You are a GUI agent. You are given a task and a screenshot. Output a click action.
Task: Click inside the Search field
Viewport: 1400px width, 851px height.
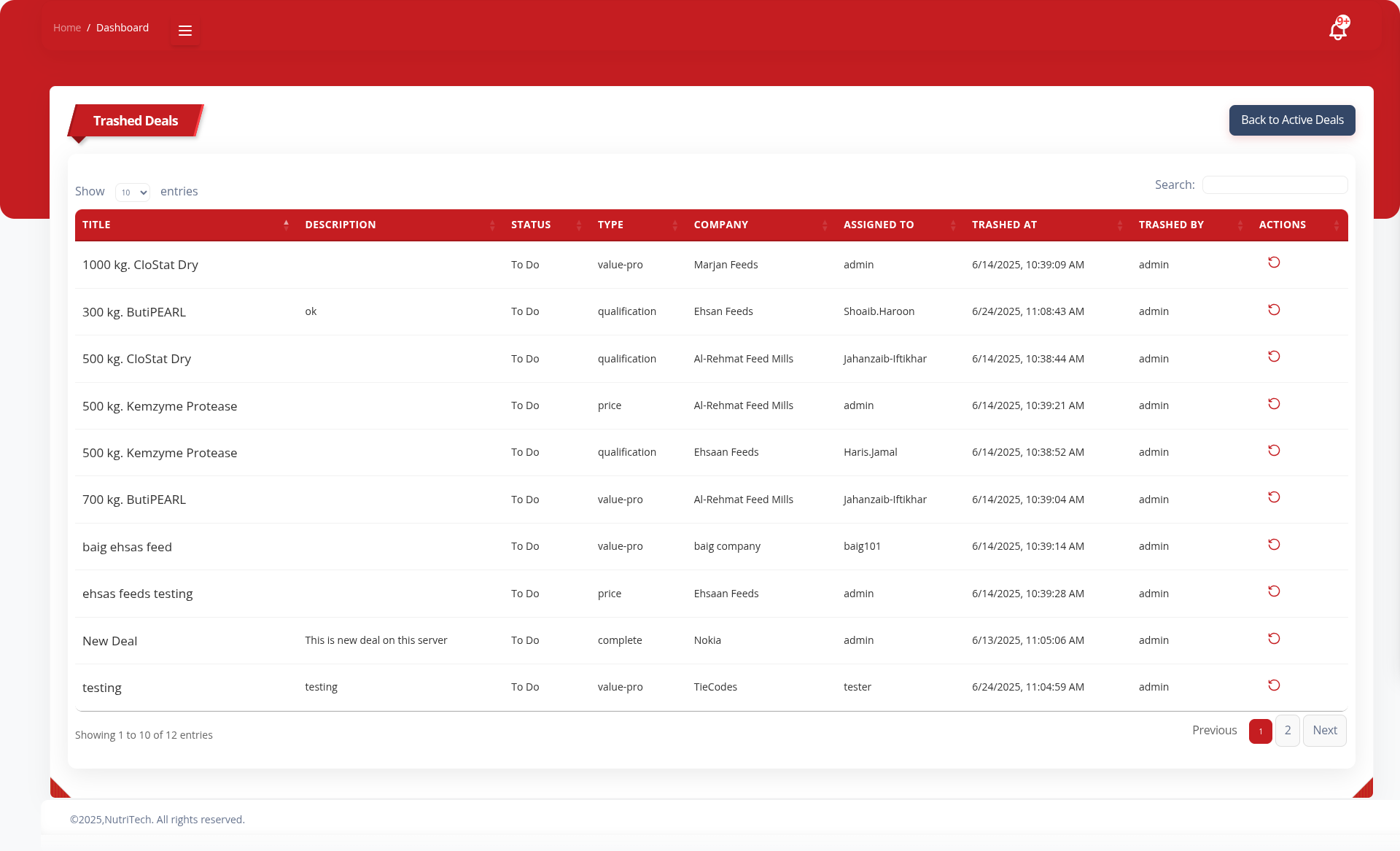click(x=1275, y=184)
